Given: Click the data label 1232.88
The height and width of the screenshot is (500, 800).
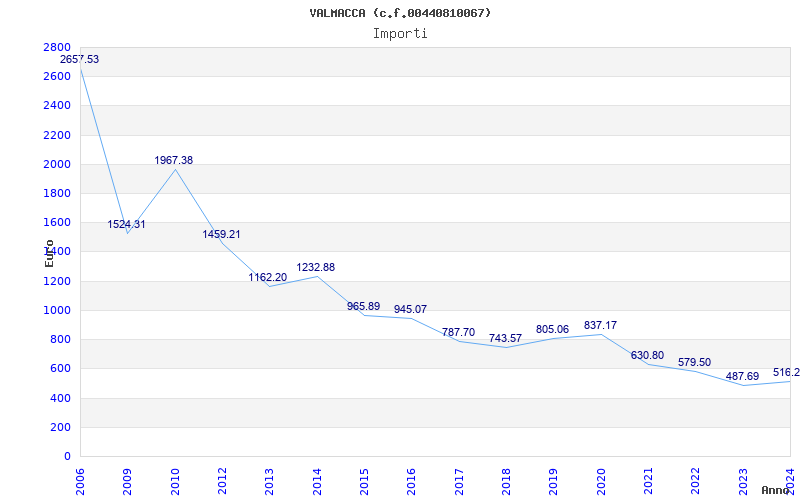Looking at the screenshot, I should pyautogui.click(x=316, y=267).
